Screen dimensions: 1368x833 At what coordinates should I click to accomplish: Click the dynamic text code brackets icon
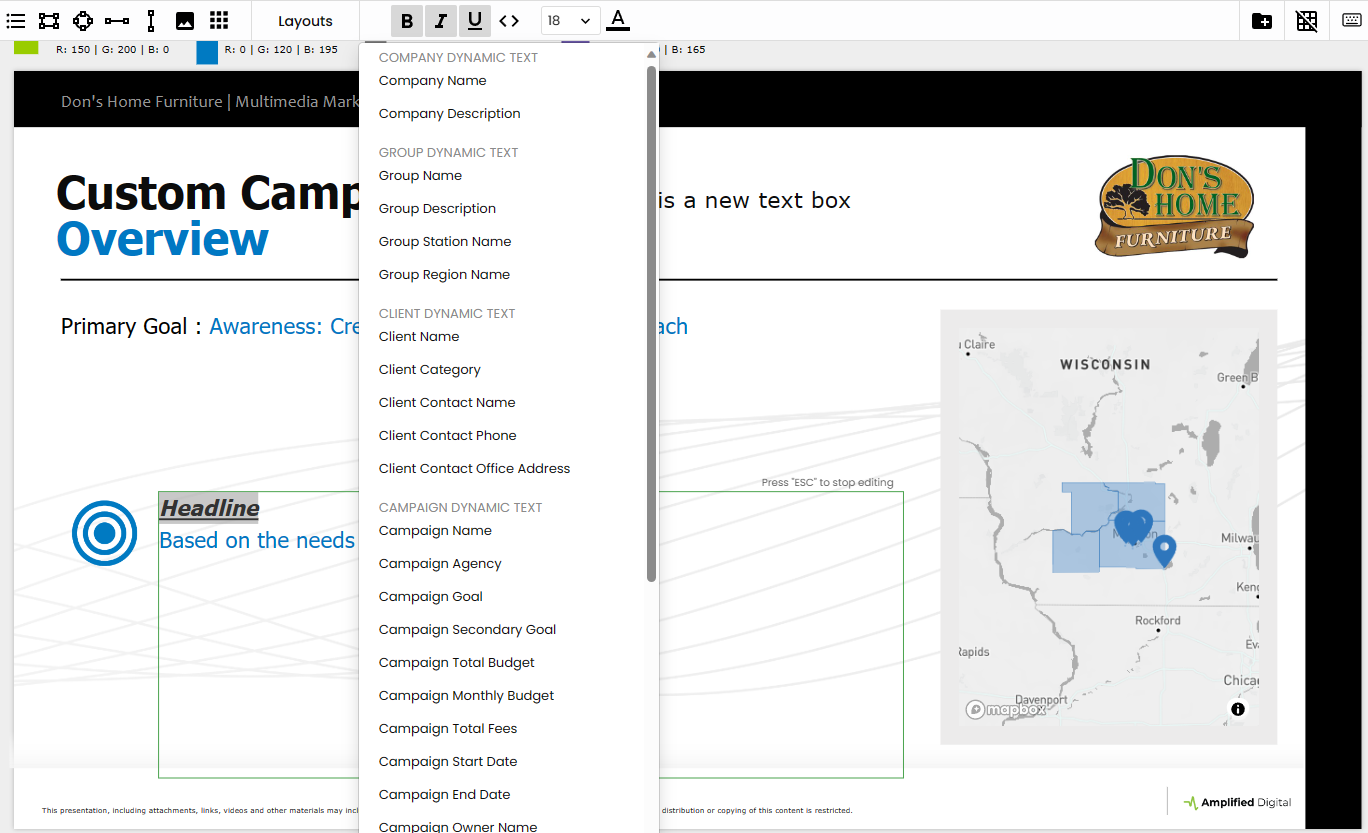pyautogui.click(x=509, y=21)
